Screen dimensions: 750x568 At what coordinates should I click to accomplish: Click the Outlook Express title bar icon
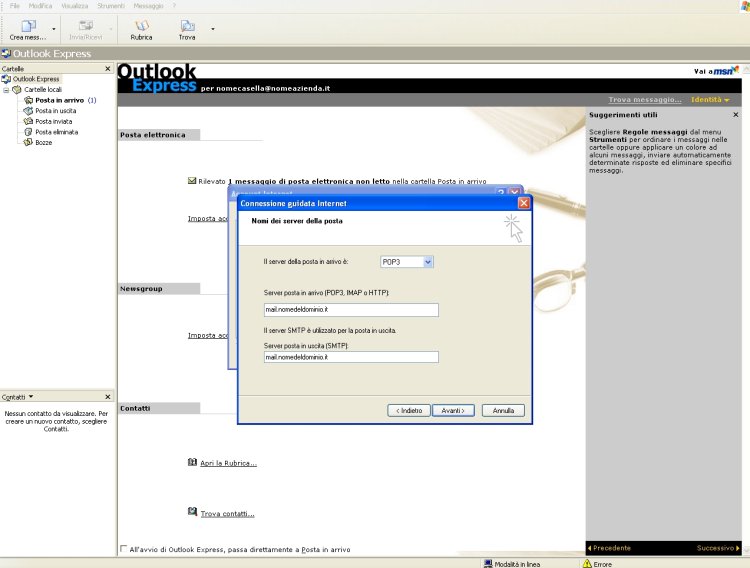coord(6,53)
